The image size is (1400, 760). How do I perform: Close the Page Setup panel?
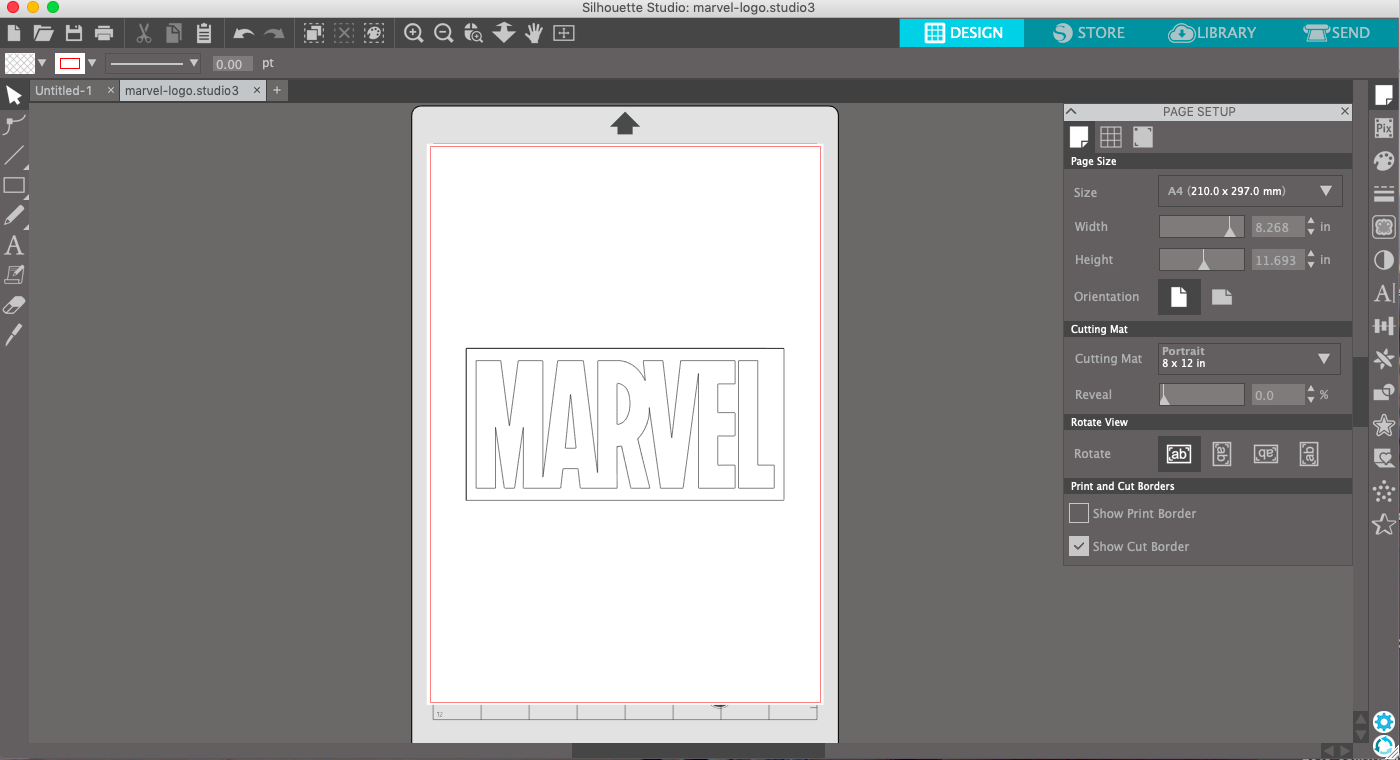click(x=1345, y=112)
